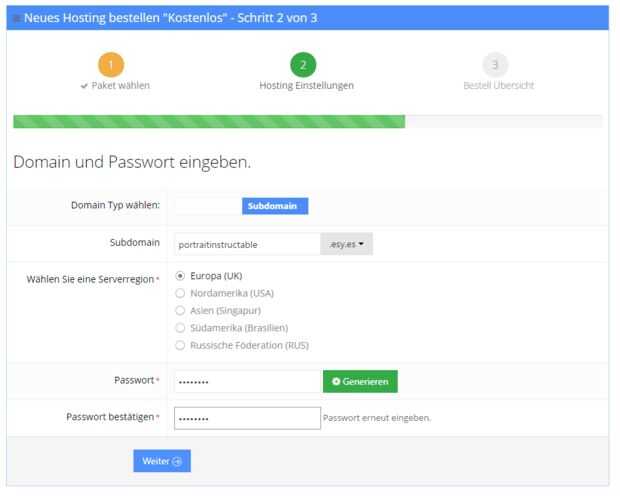This screenshot has height=499, width=620.
Task: Choose Nordamerika (USA) as server region
Action: [x=180, y=293]
